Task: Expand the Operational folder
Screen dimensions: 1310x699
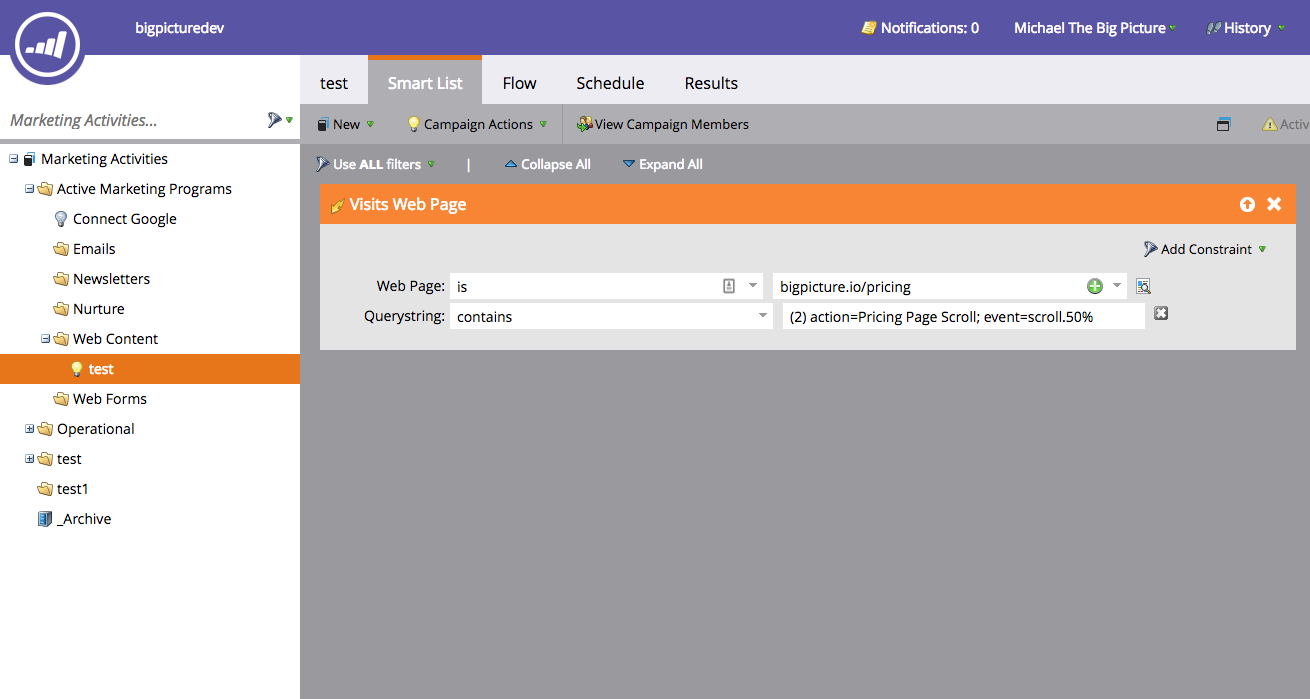Action: [29, 429]
